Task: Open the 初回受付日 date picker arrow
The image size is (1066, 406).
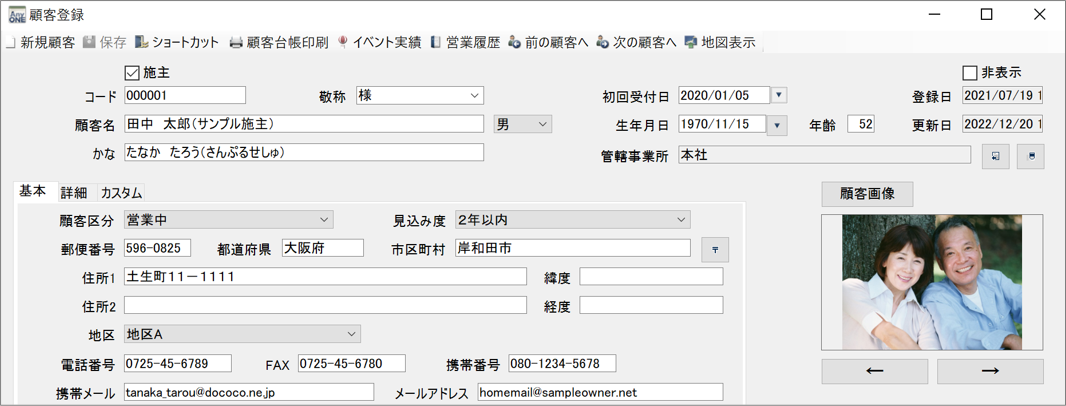Action: [x=780, y=95]
